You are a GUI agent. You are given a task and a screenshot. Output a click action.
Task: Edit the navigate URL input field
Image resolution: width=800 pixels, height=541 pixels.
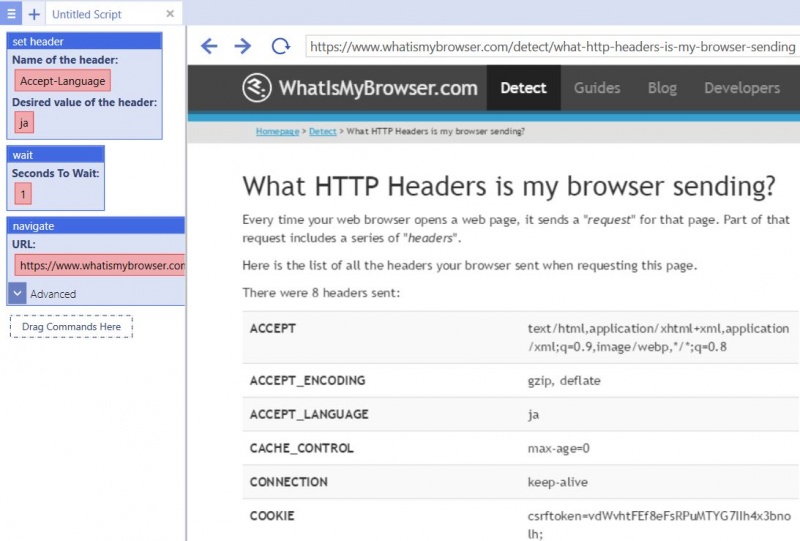pos(100,265)
